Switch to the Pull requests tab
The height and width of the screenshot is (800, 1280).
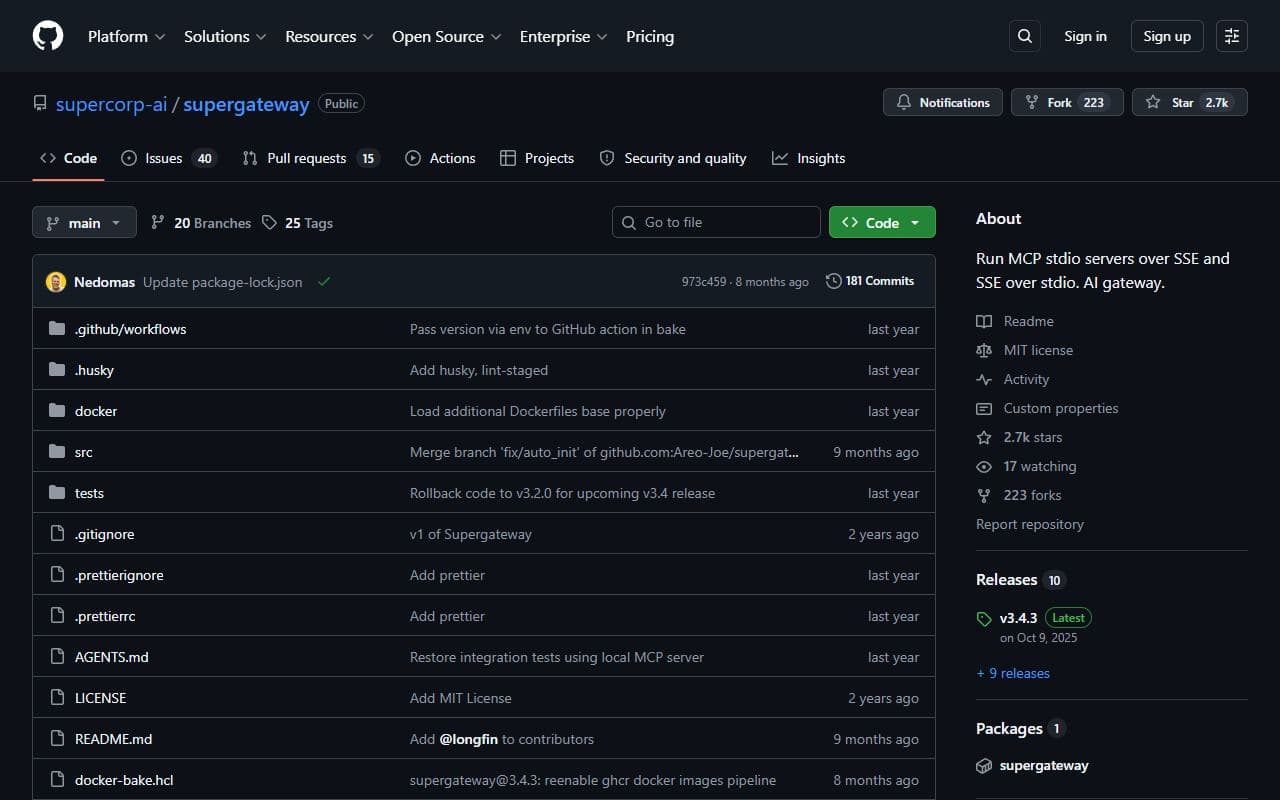311,158
